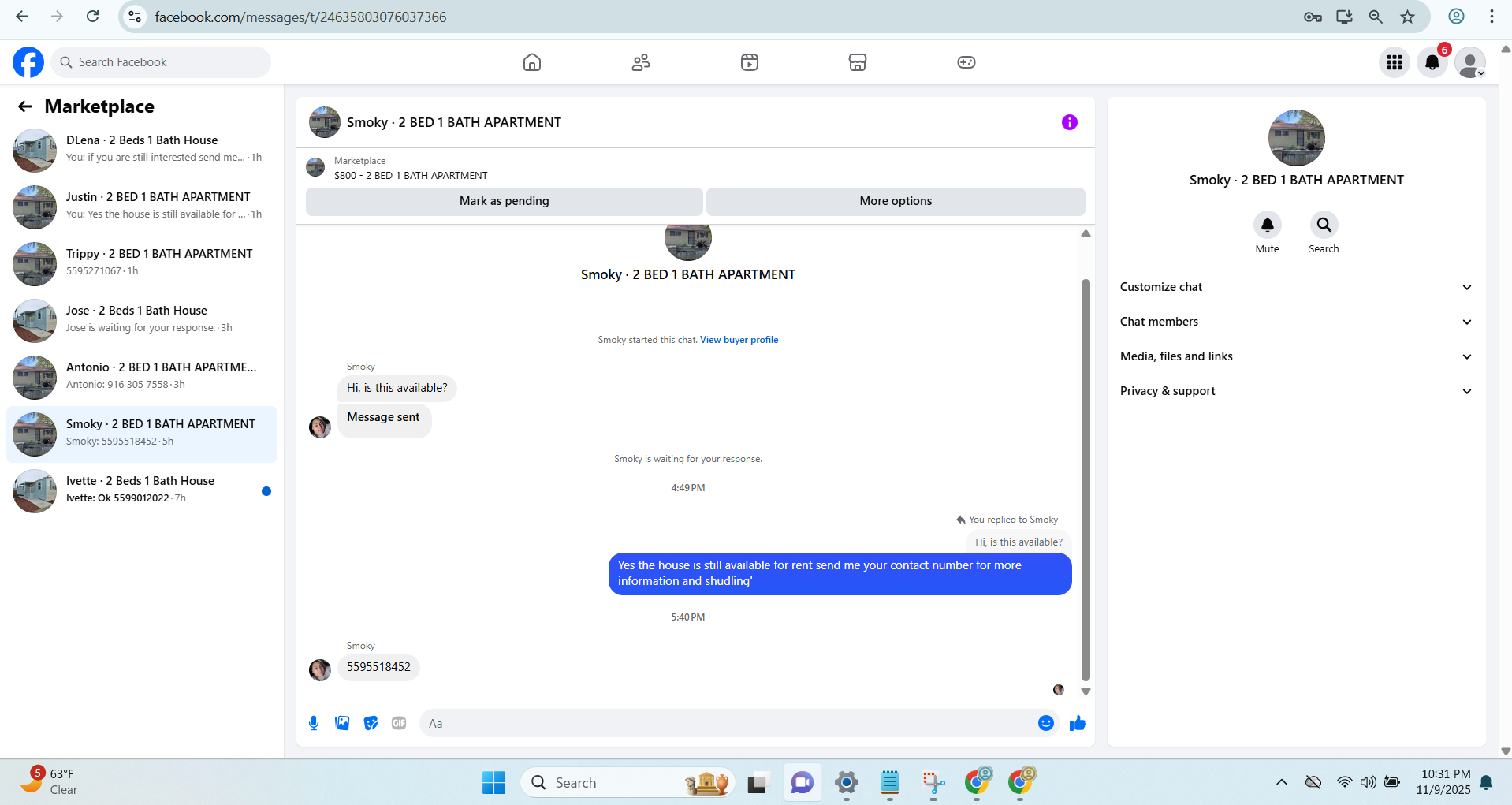Click the 'Hi, is this available?' message from Smoky
This screenshot has width=1512, height=805.
point(397,388)
